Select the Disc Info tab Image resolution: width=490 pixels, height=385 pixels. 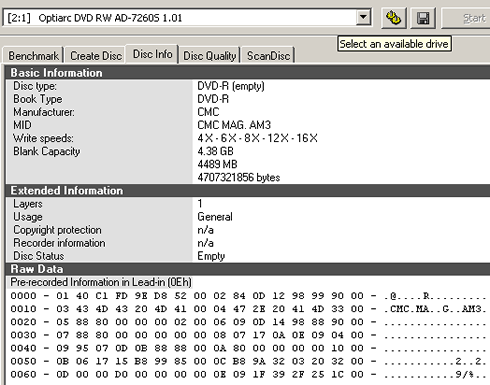point(152,54)
